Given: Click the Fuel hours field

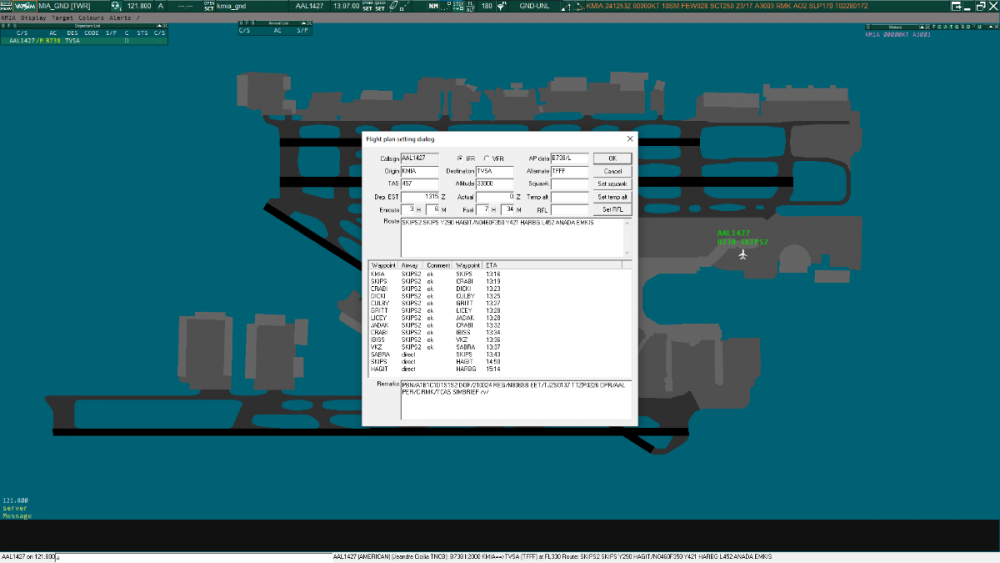Looking at the screenshot, I should tap(483, 209).
